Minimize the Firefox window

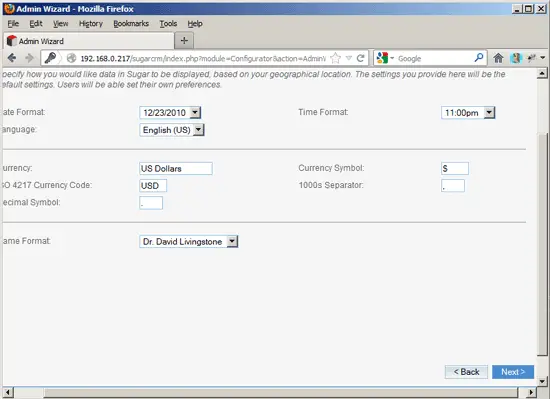[517, 9]
